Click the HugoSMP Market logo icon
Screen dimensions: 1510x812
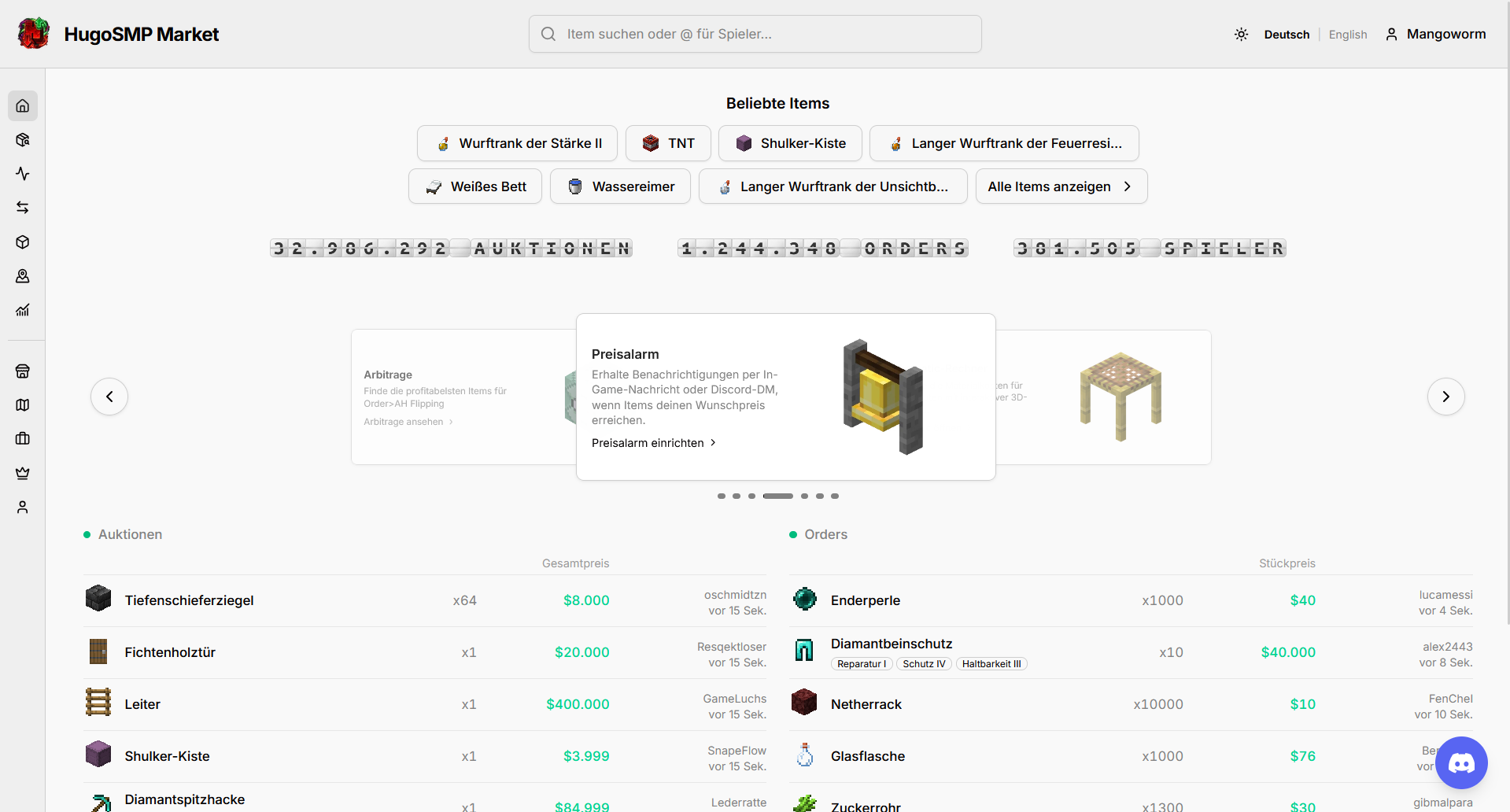pos(34,34)
